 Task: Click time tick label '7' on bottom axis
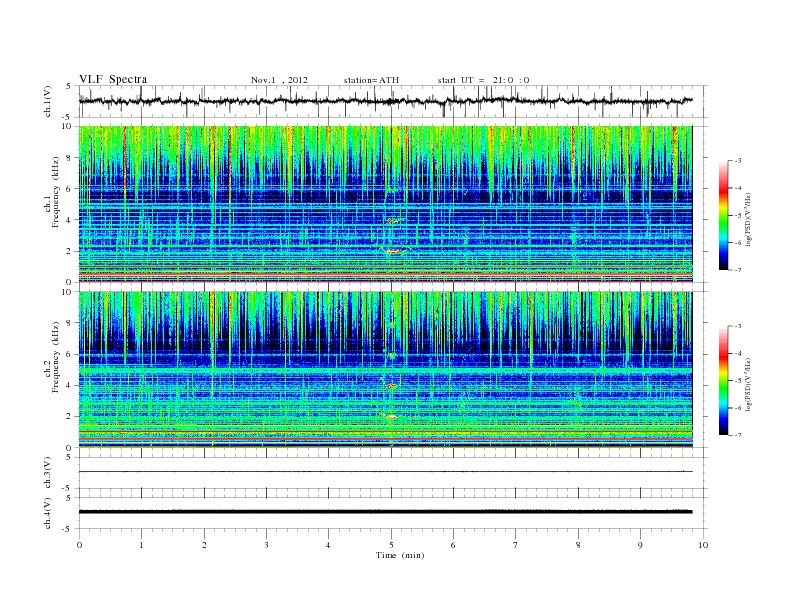(516, 545)
